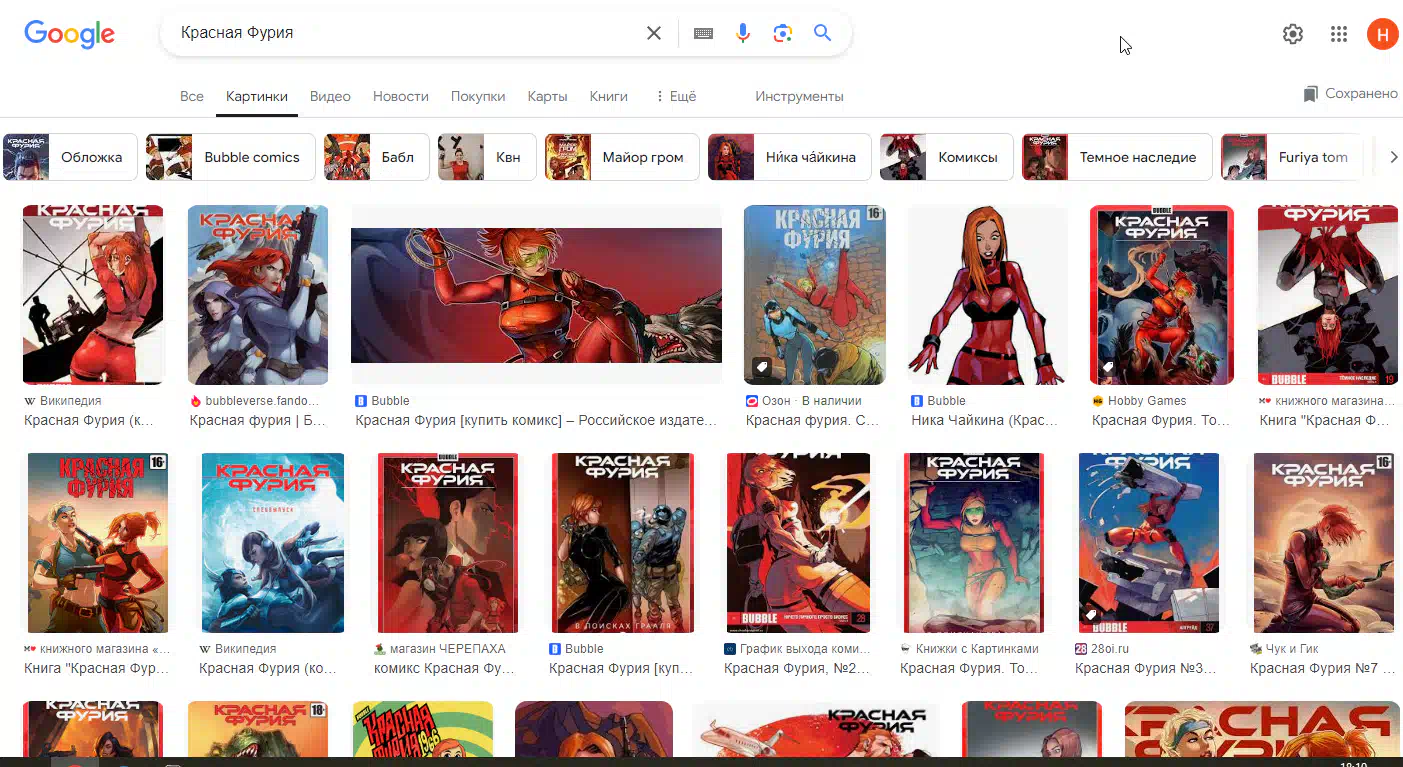Open the Google apps grid
The image size is (1403, 767).
point(1339,34)
